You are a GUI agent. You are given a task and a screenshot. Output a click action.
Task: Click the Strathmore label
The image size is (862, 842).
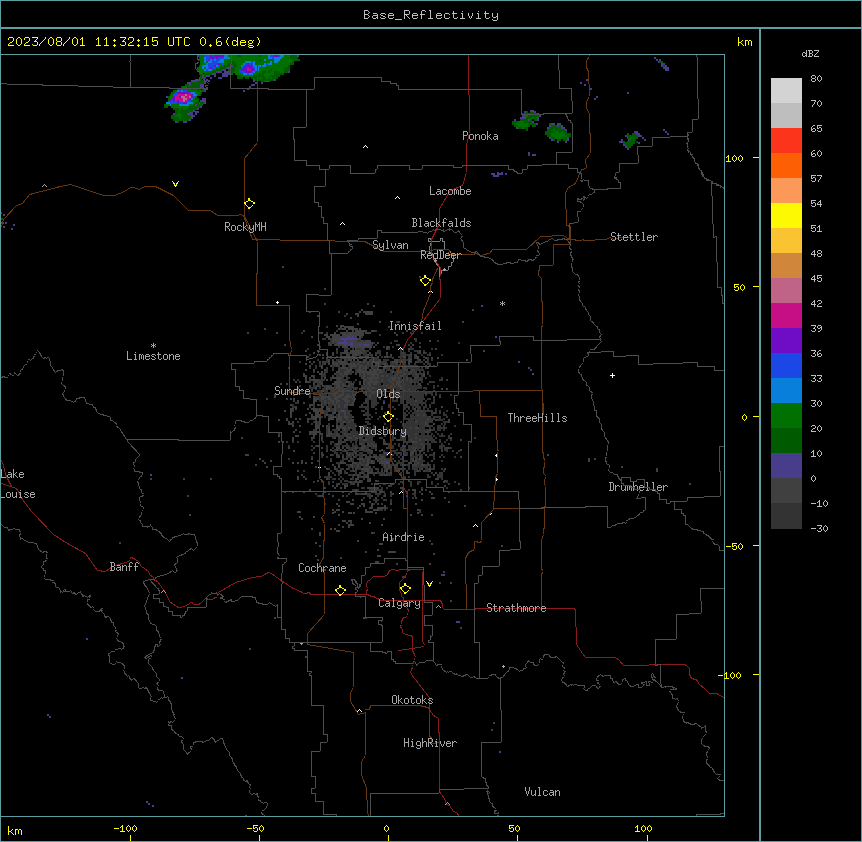tap(516, 608)
